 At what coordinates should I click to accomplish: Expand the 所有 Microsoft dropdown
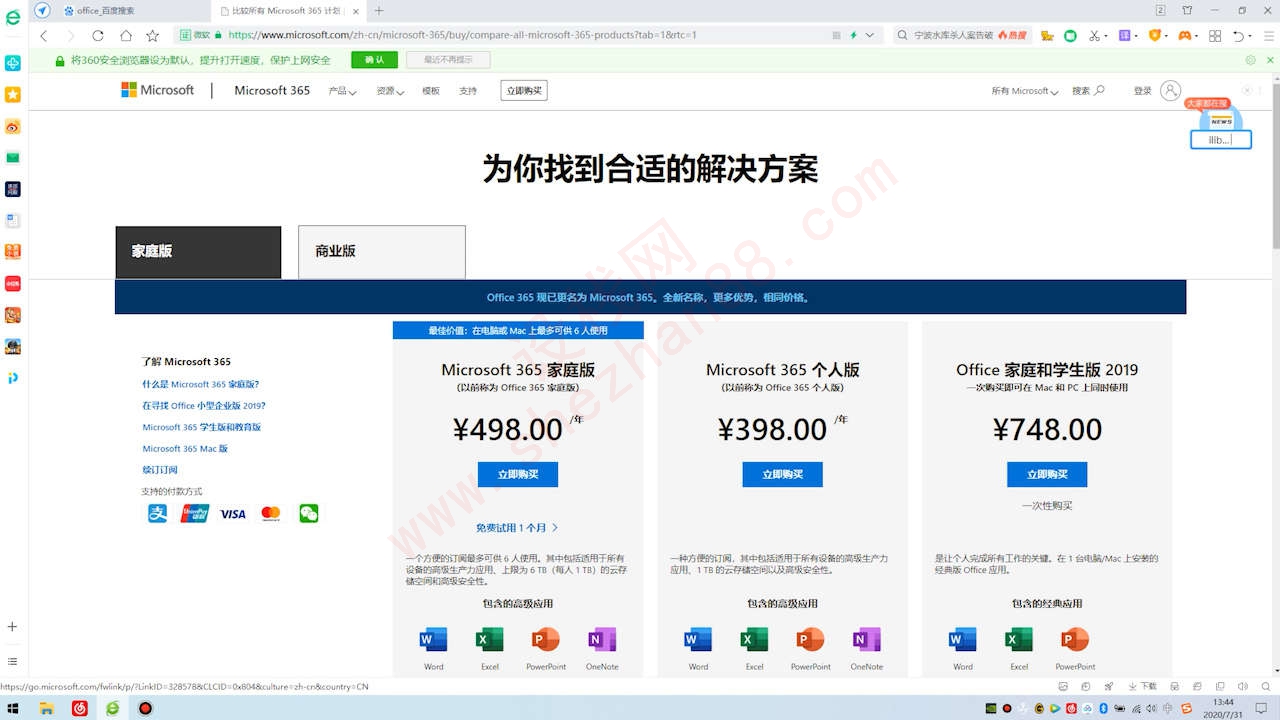[x=1025, y=91]
